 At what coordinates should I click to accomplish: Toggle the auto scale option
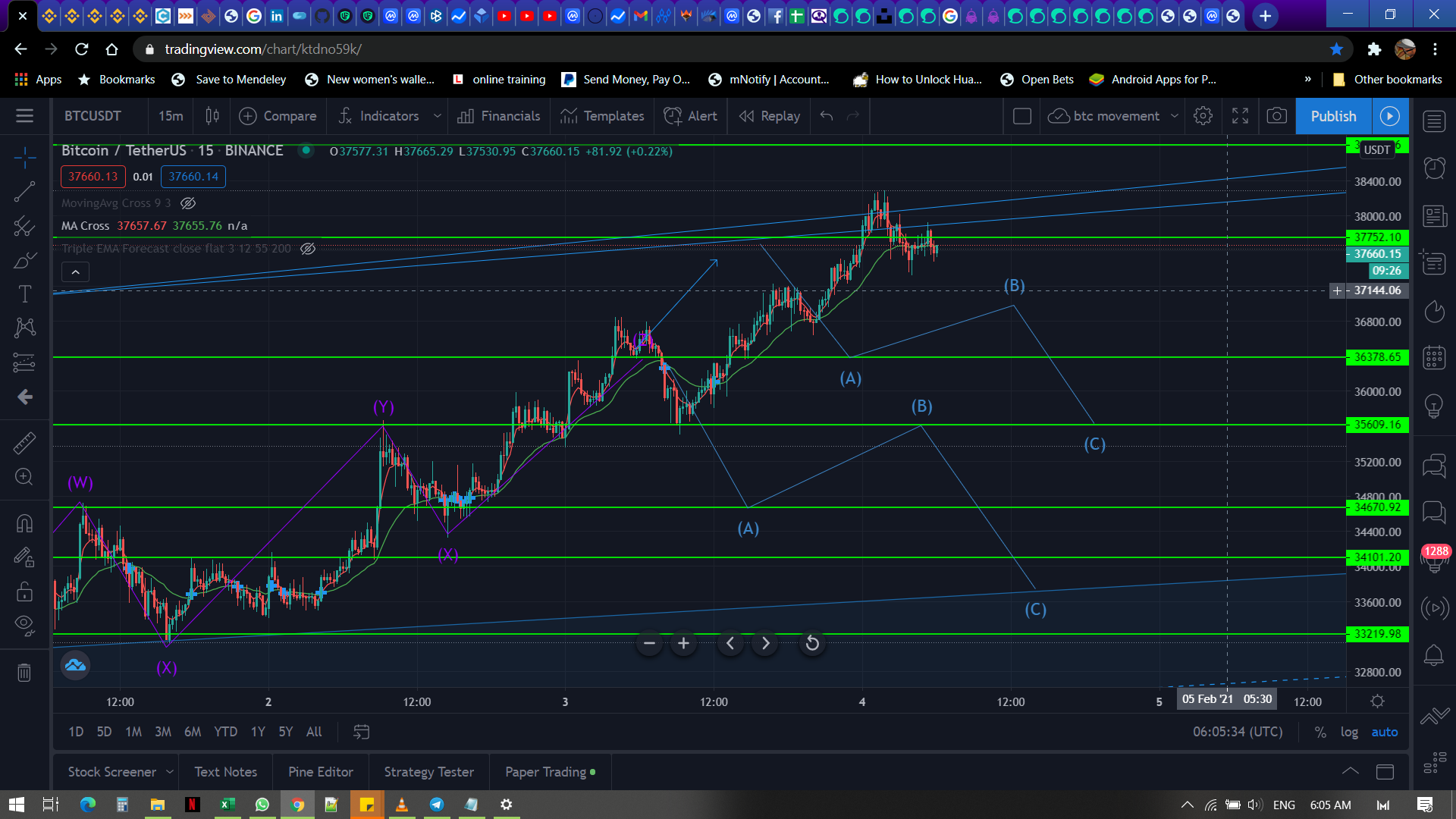pyautogui.click(x=1384, y=732)
